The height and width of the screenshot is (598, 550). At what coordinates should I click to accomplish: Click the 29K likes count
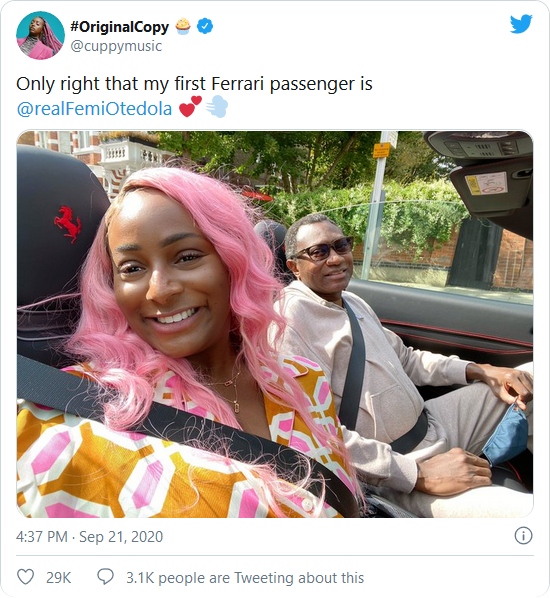(x=58, y=578)
